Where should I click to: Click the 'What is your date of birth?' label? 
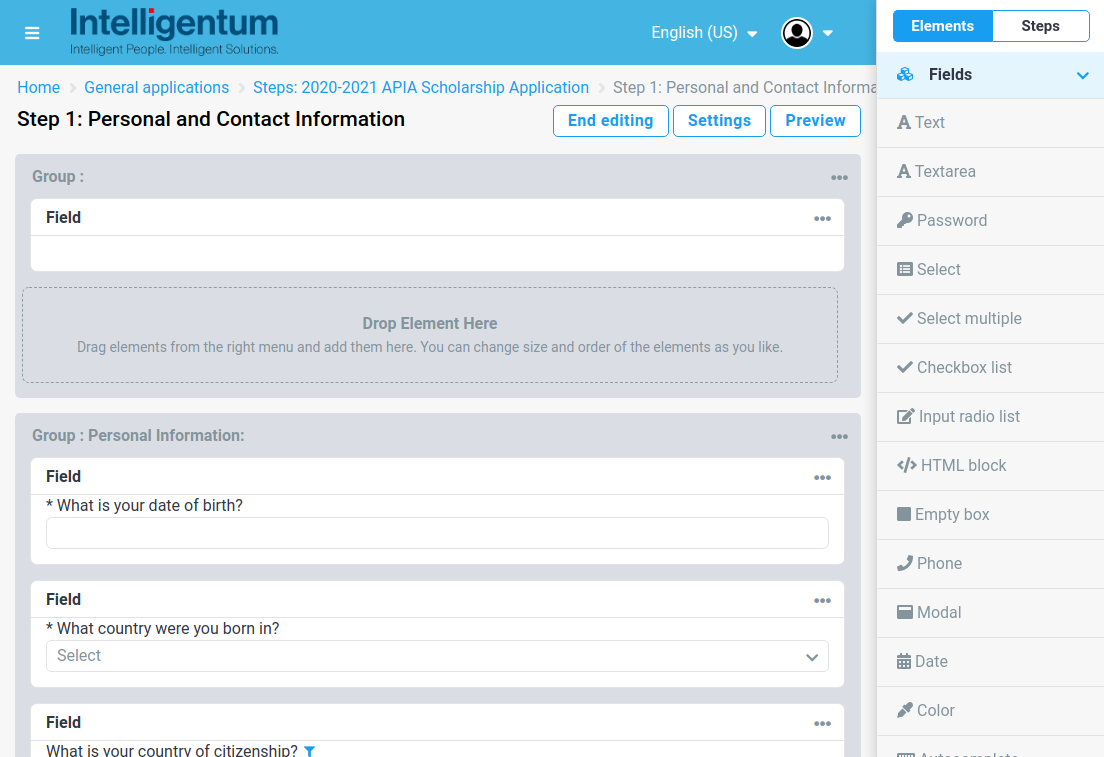[x=144, y=506]
